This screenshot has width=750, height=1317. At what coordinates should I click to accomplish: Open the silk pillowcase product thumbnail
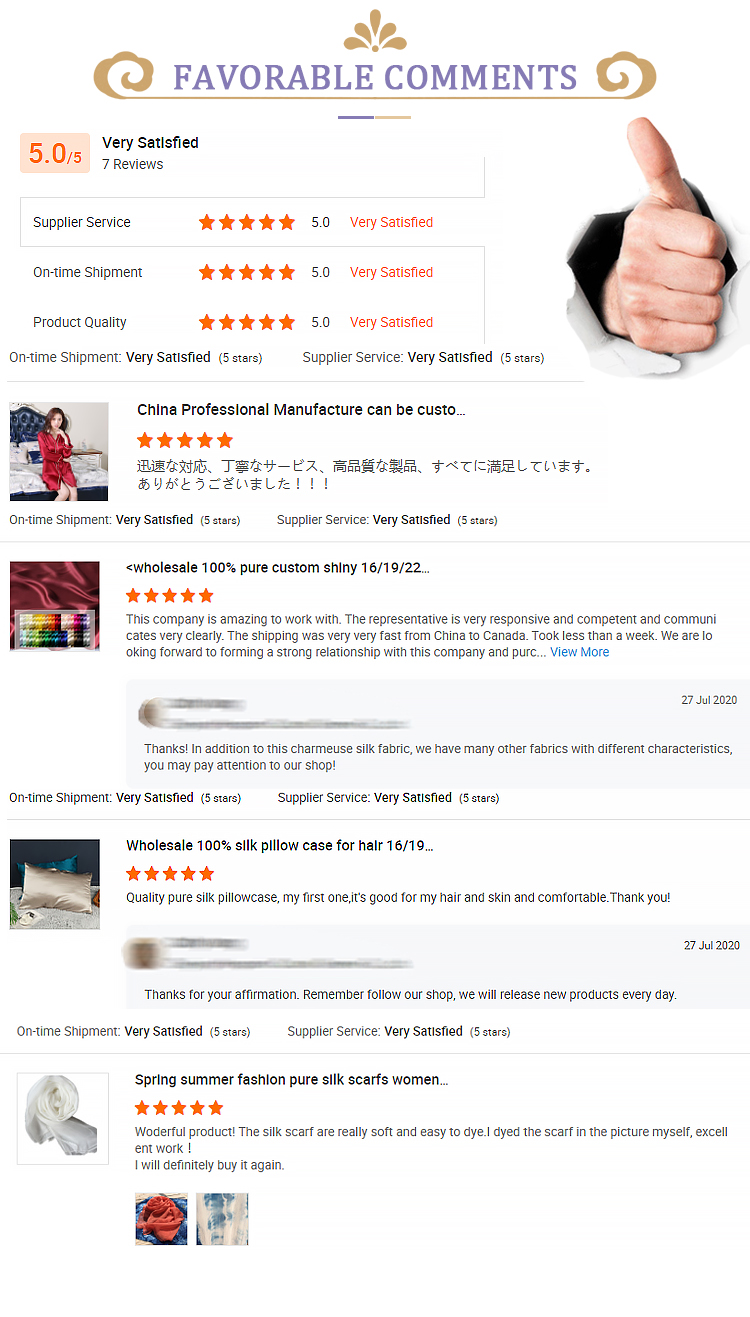coord(55,884)
